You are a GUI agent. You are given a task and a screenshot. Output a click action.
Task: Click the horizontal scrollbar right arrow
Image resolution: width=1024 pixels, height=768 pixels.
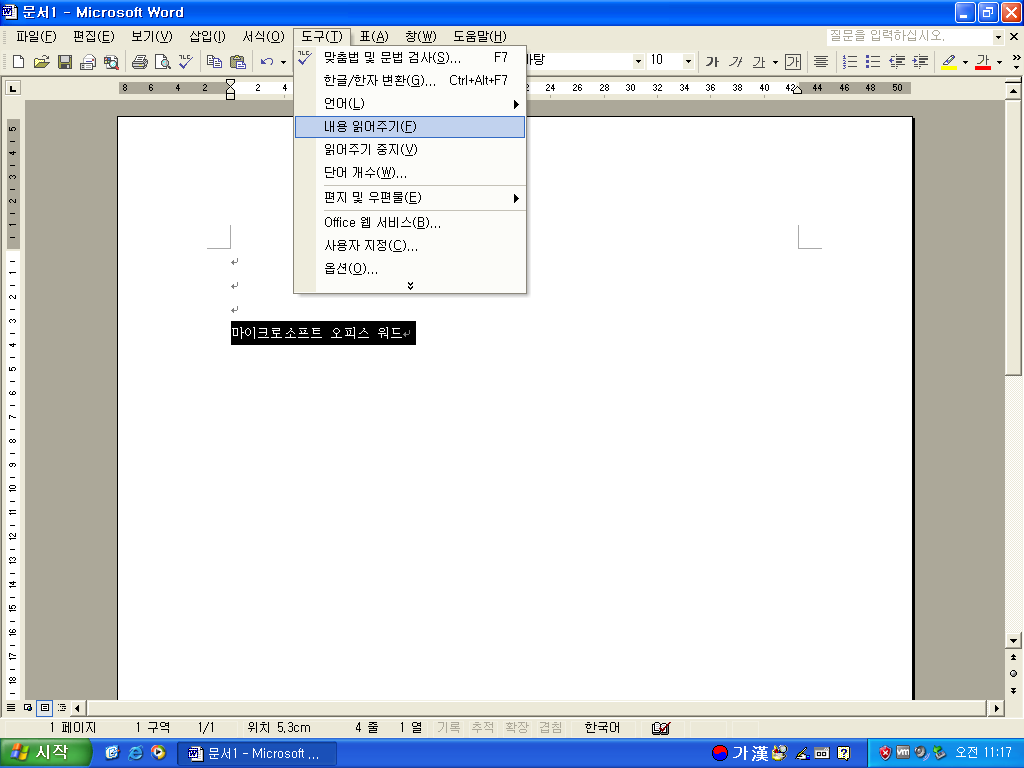[997, 708]
